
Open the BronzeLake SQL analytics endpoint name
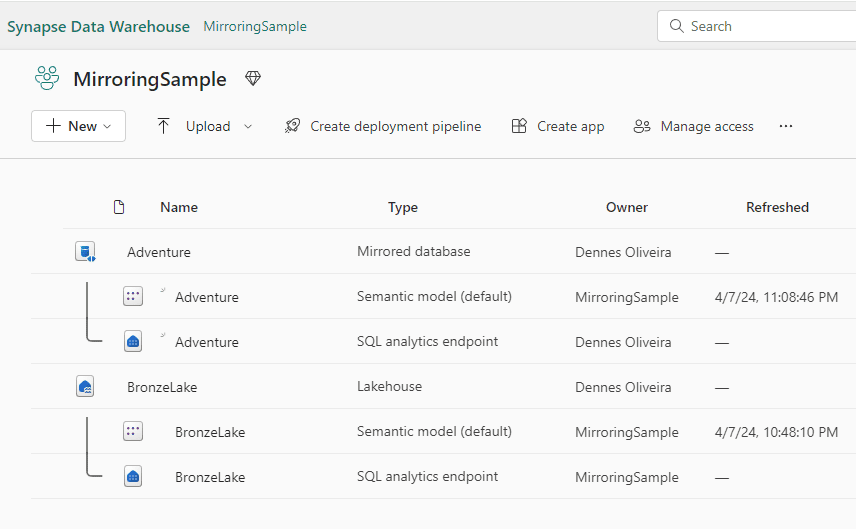point(210,477)
